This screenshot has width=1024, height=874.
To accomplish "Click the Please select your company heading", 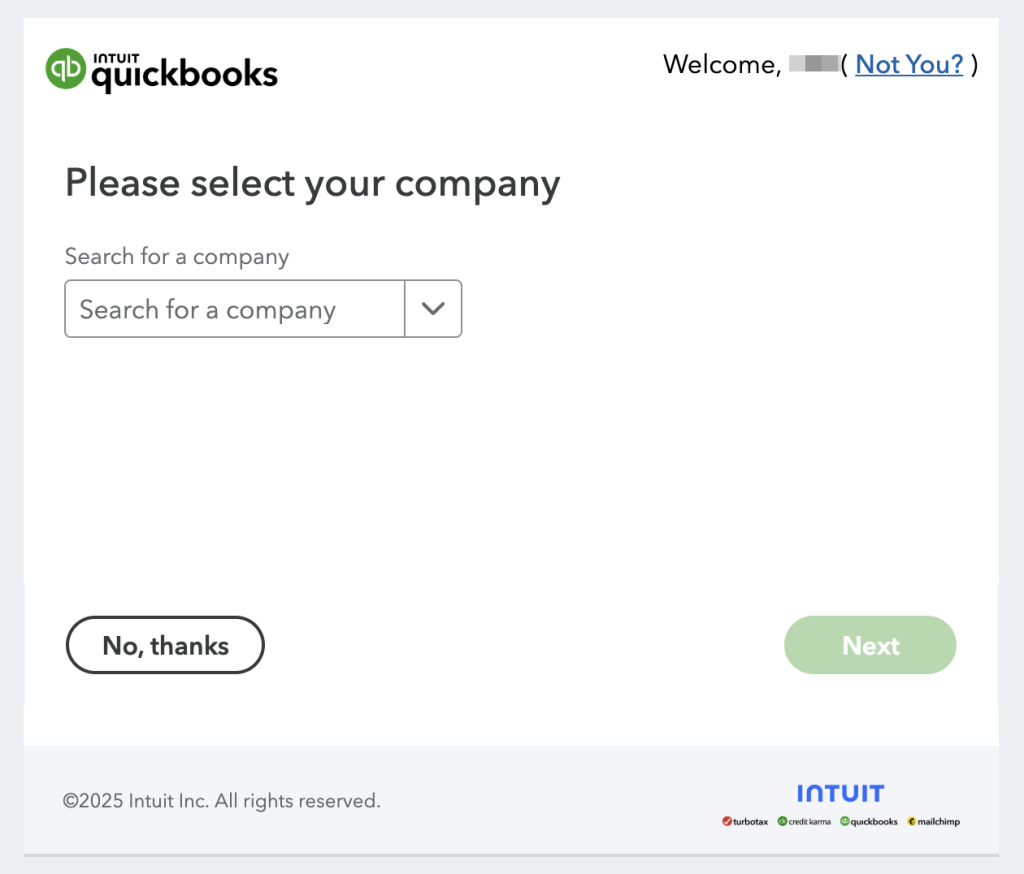I will pos(312,183).
